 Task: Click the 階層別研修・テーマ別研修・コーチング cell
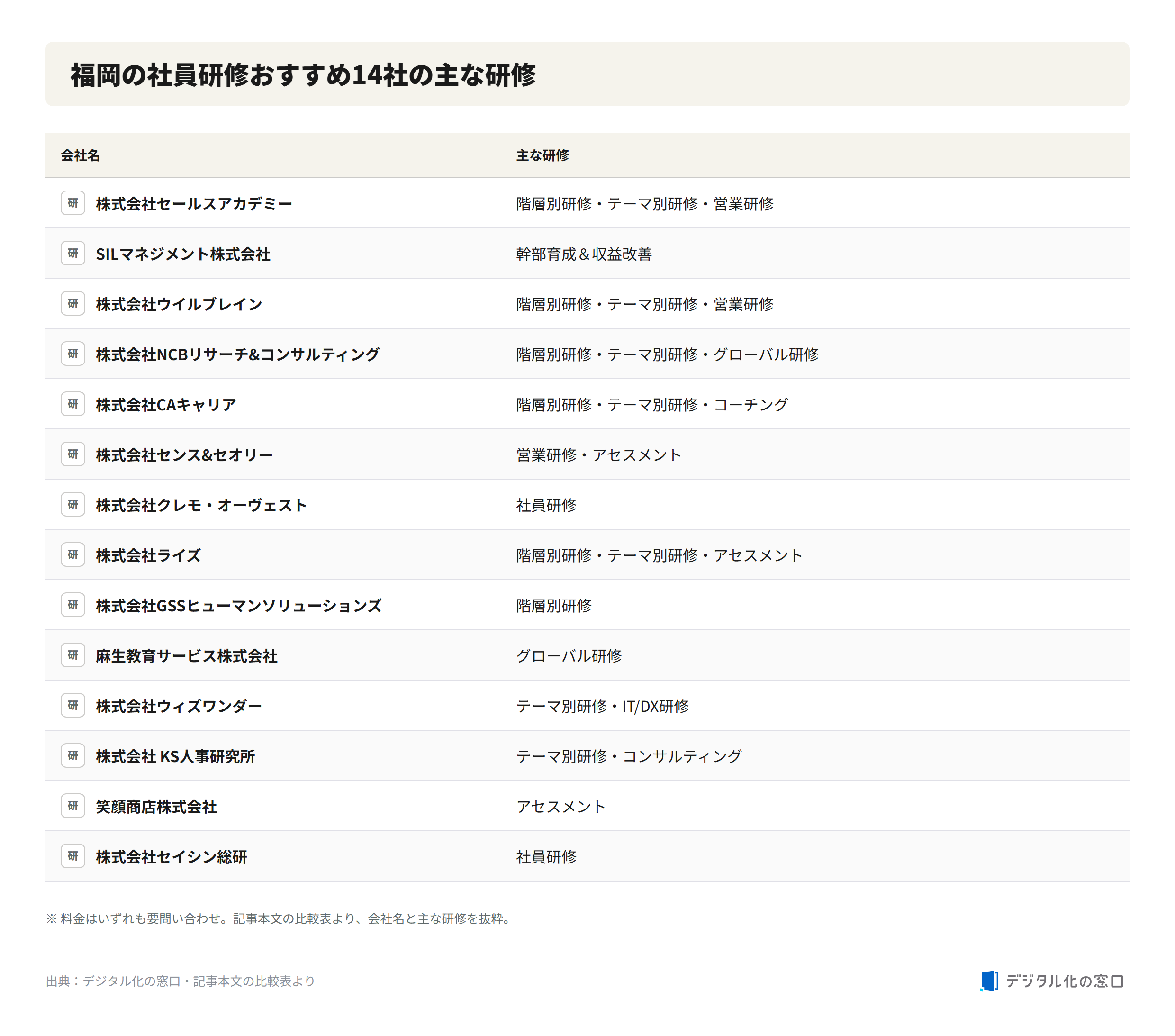click(x=652, y=405)
